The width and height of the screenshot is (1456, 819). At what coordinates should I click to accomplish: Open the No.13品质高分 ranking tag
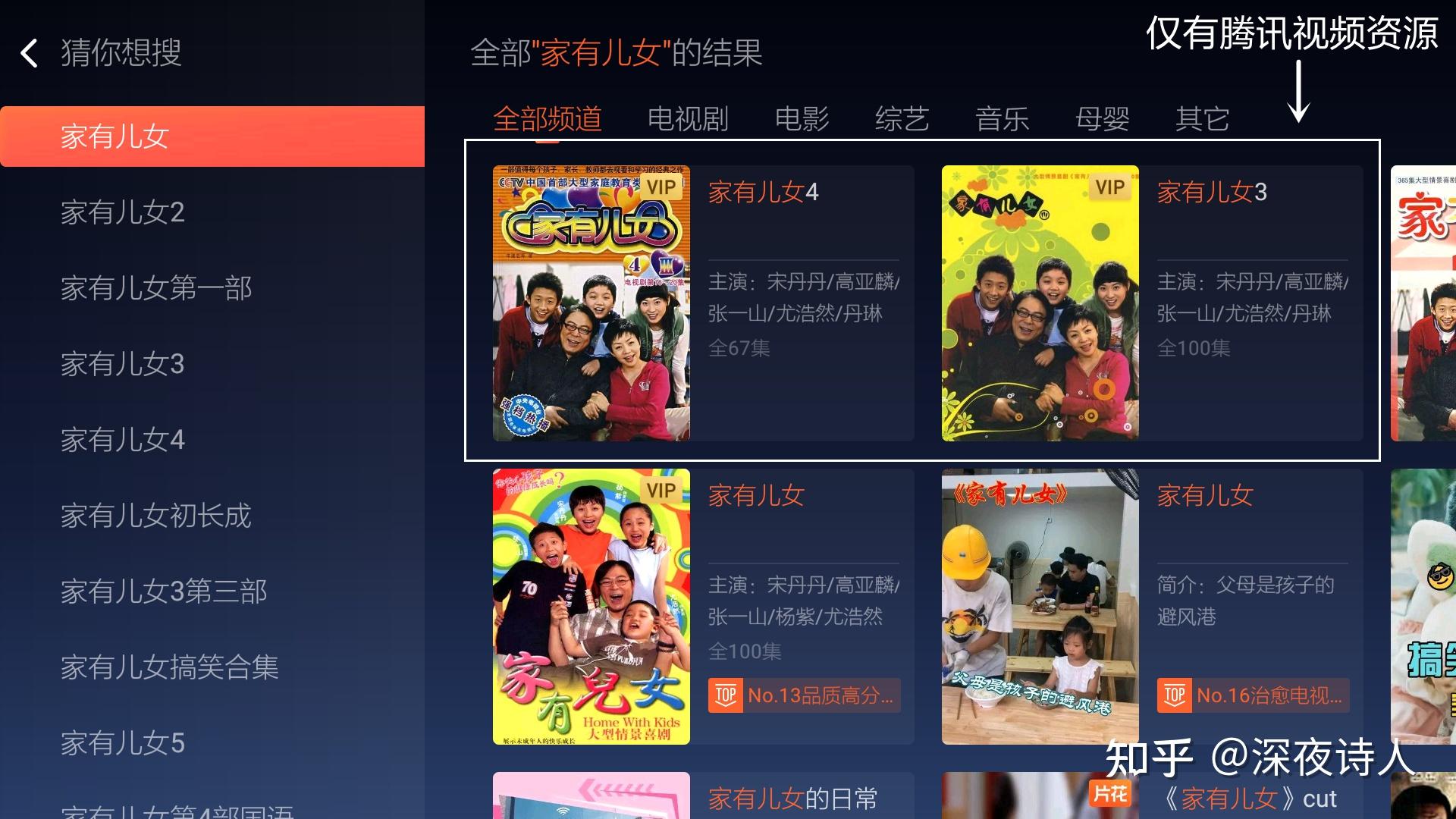805,695
